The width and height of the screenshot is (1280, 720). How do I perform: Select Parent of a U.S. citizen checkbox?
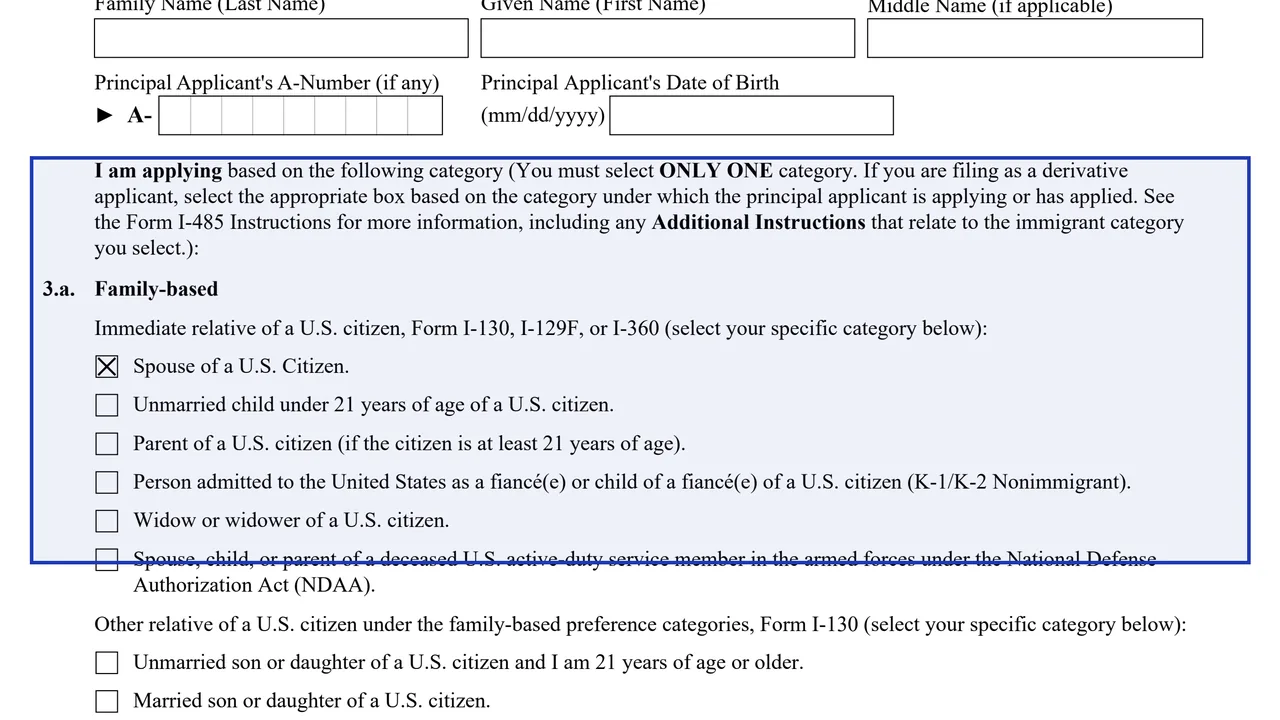pyautogui.click(x=107, y=443)
